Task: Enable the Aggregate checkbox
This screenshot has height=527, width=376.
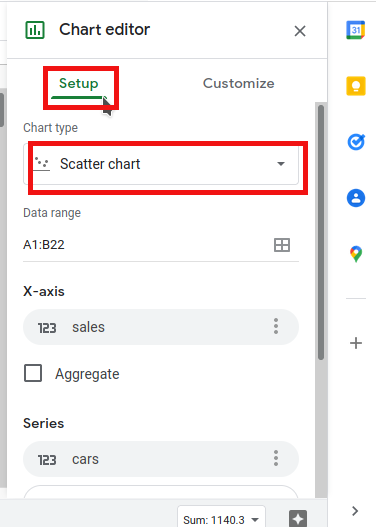Action: pyautogui.click(x=33, y=373)
